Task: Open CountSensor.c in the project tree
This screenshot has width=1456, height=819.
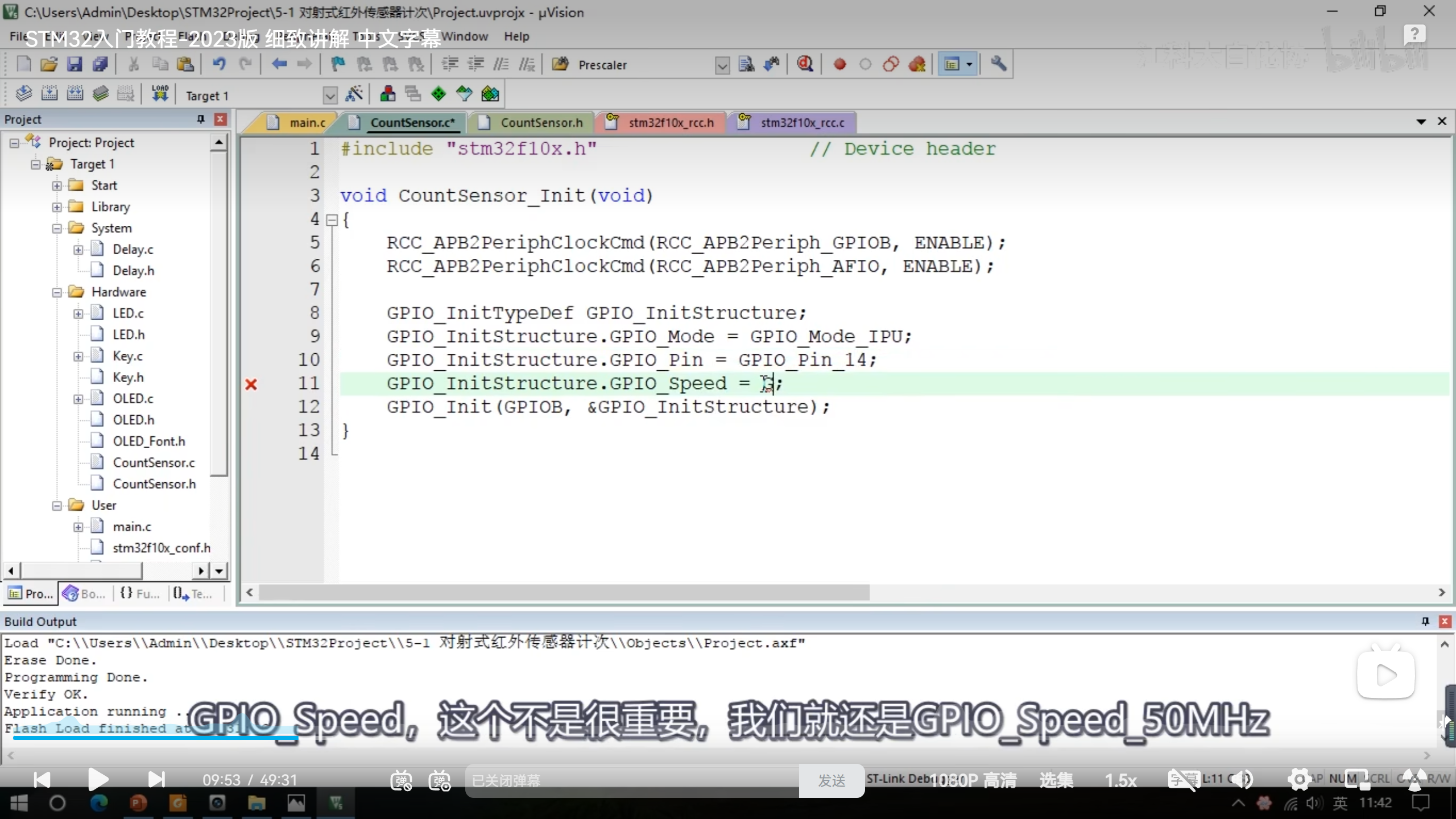Action: (154, 462)
